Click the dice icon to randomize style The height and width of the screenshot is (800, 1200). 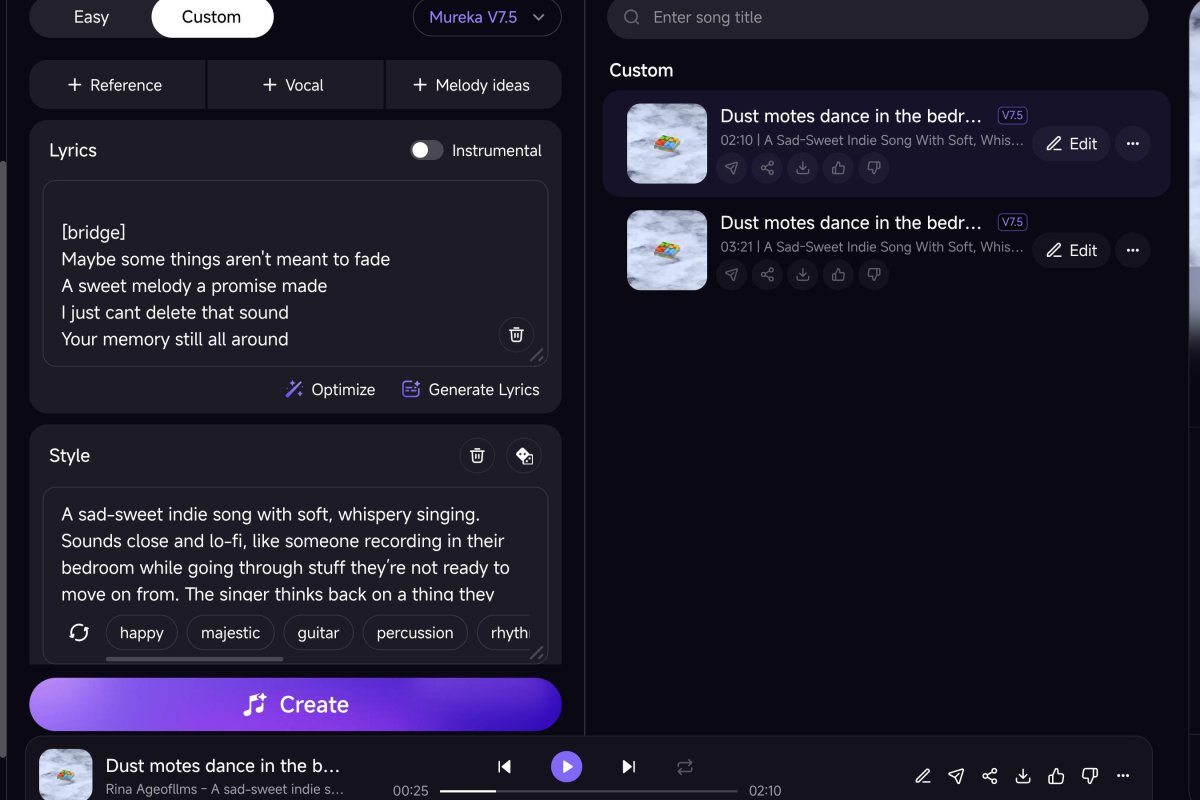pos(524,455)
